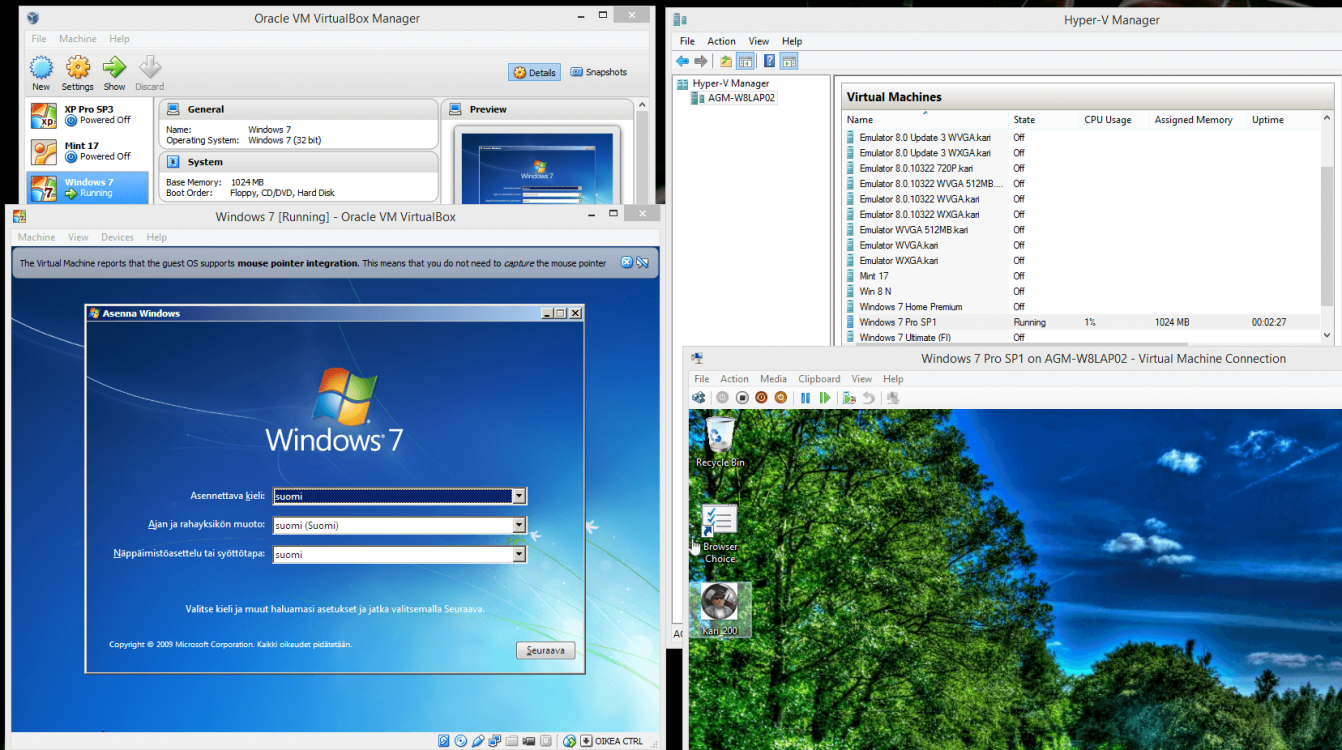Viewport: 1342px width, 750px height.
Task: Click Ctrl+Alt+Delete icon in VM Connection toolbar
Action: click(699, 398)
